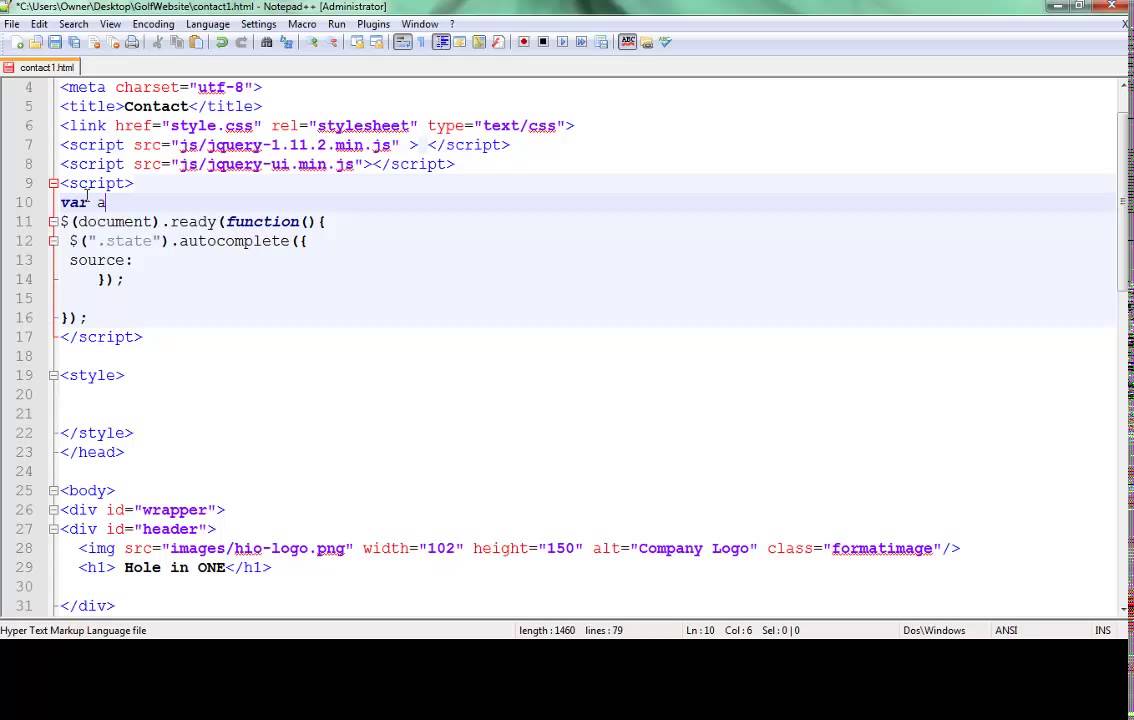Play back the recorded macro
Screen dimensions: 1134x720
pyautogui.click(x=562, y=43)
